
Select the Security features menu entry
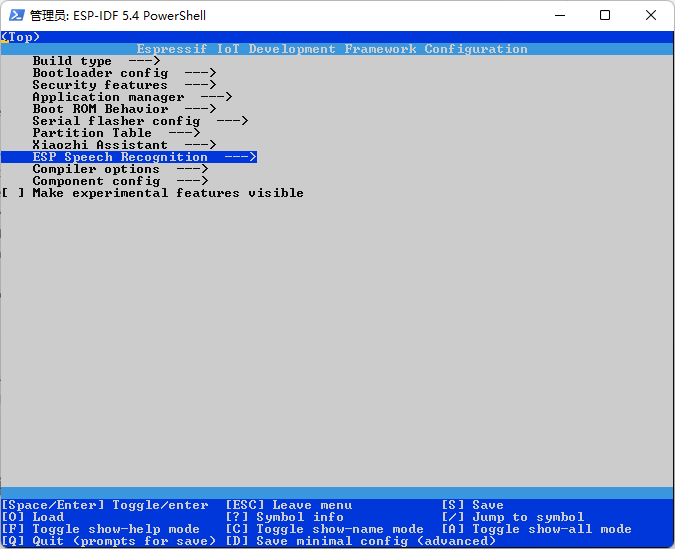(x=124, y=85)
